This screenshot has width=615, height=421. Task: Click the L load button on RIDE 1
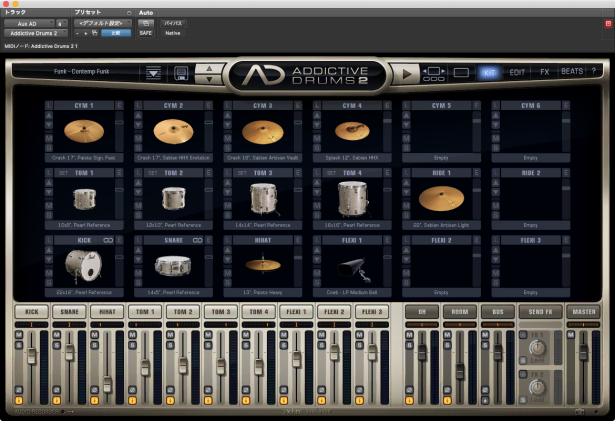click(406, 173)
